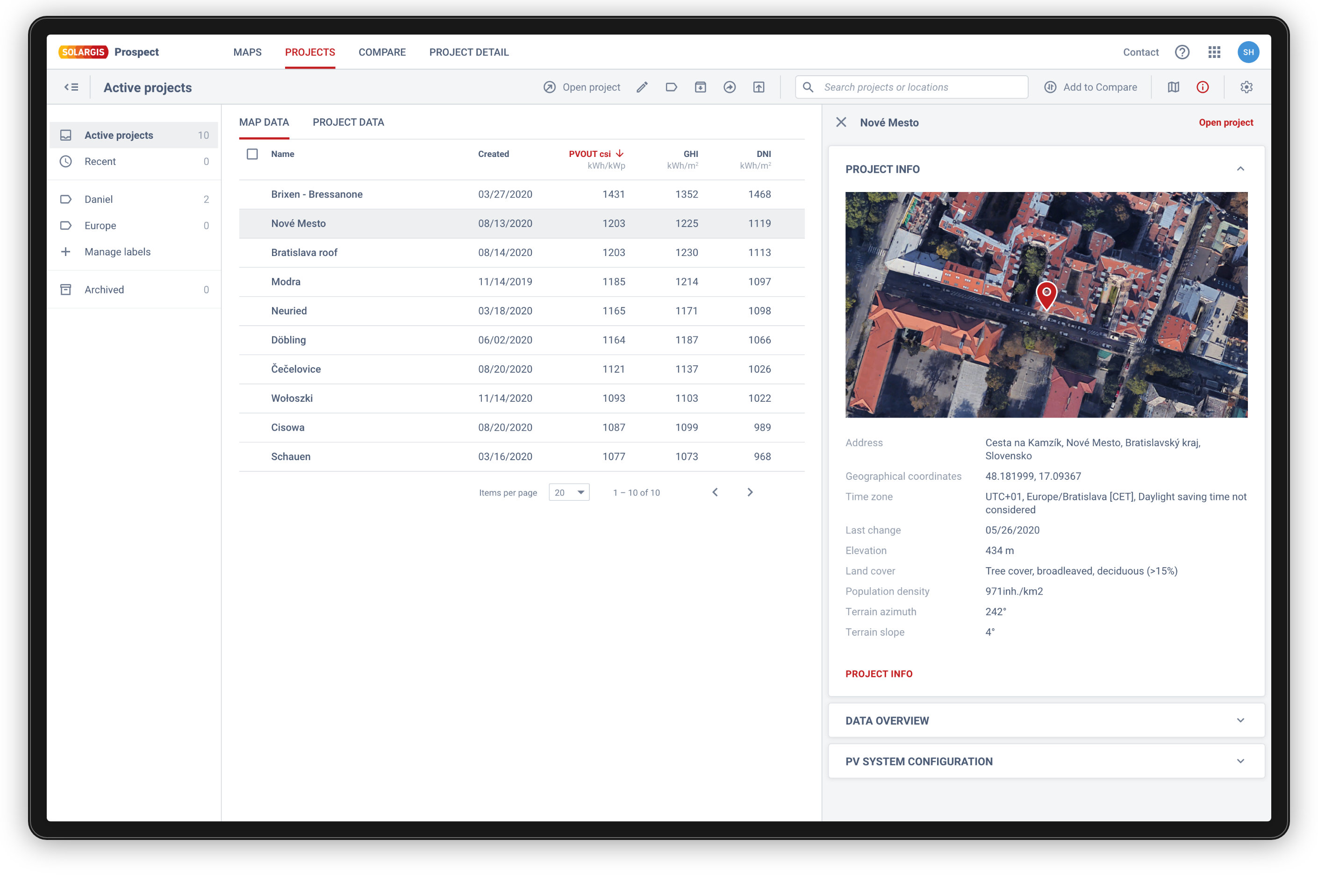Sort by the Created column header
This screenshot has width=1318, height=896.
pos(494,154)
